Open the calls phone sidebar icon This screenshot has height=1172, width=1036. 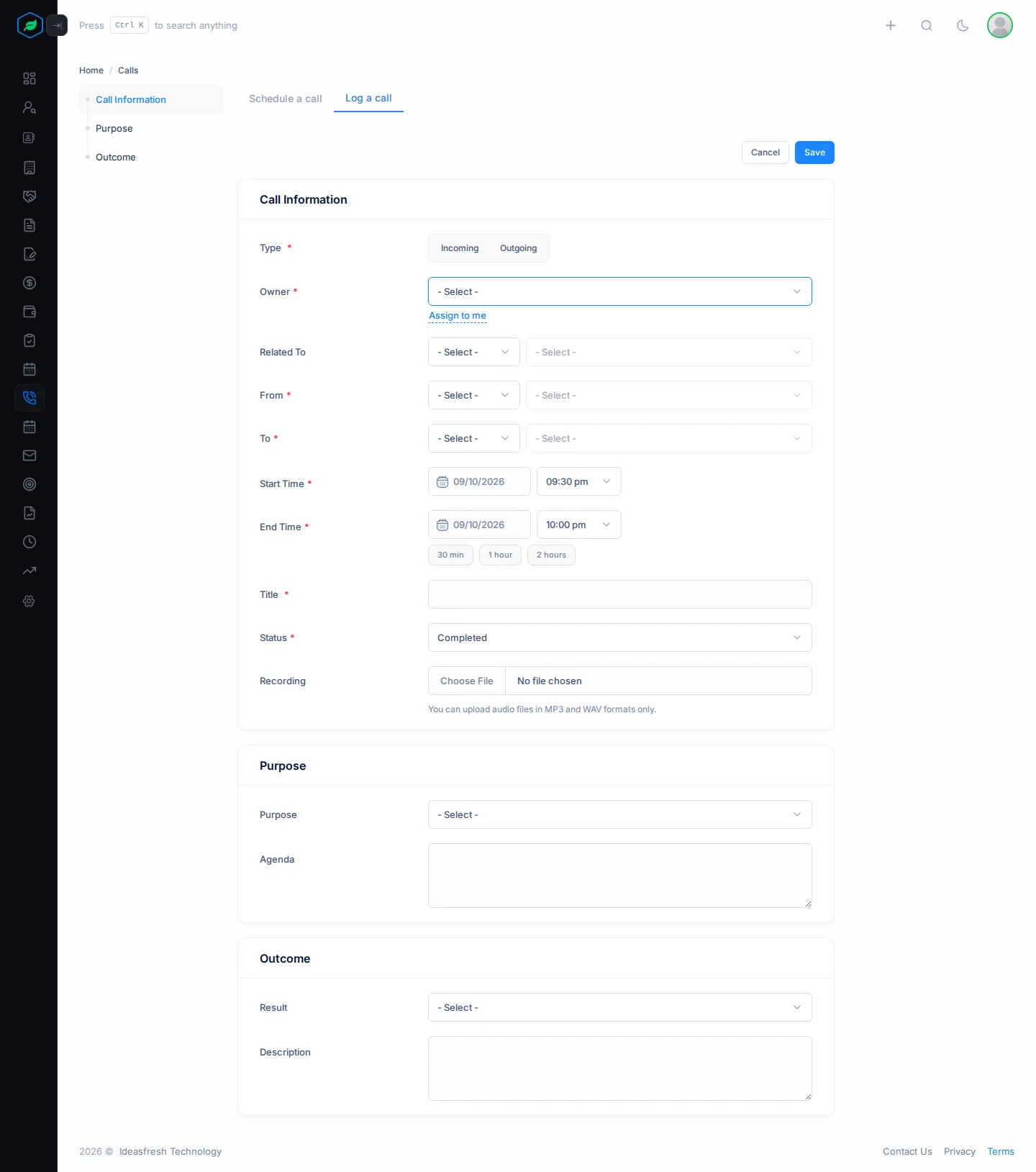point(29,398)
